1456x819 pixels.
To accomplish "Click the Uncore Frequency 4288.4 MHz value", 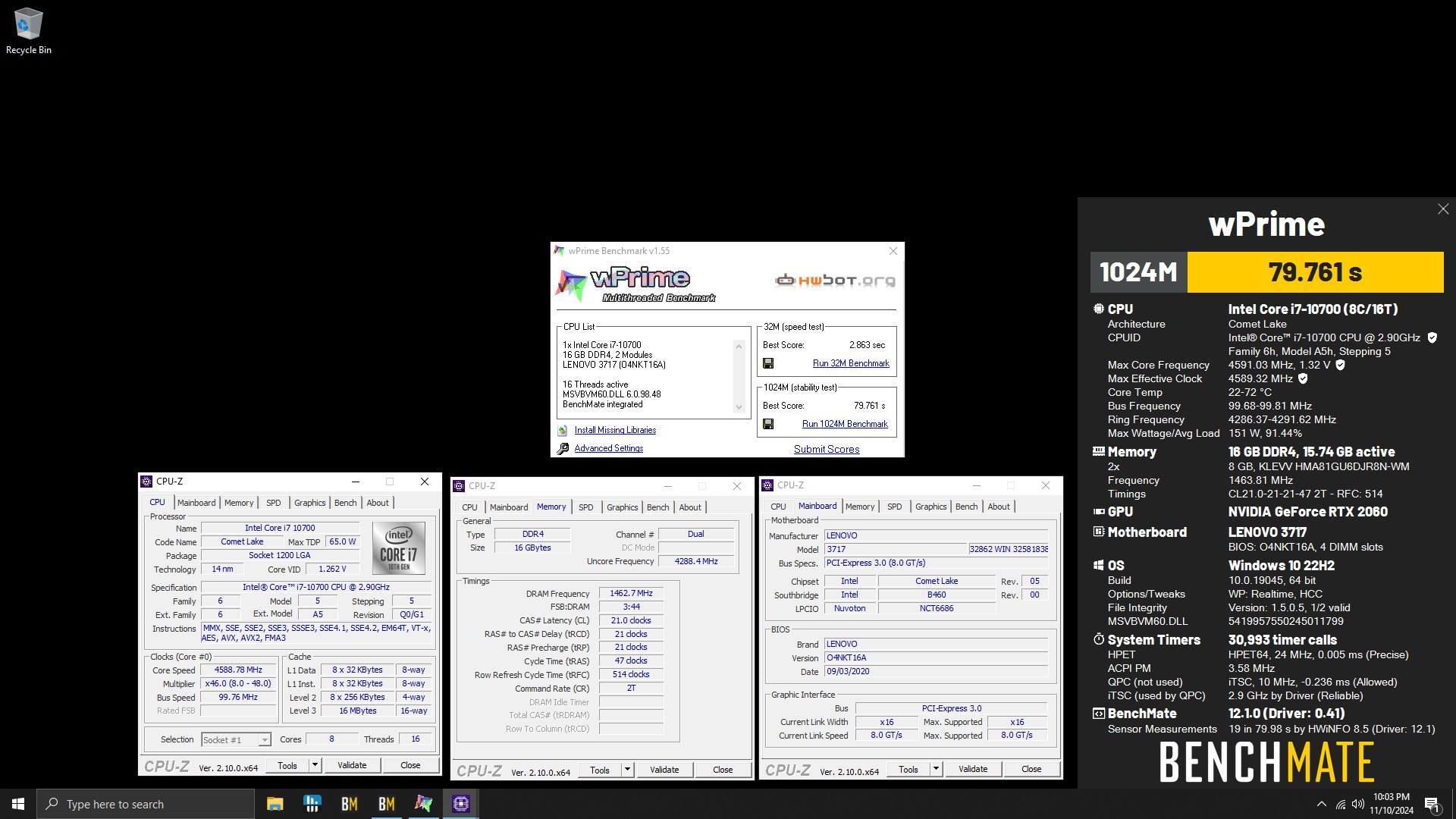I will 696,562.
